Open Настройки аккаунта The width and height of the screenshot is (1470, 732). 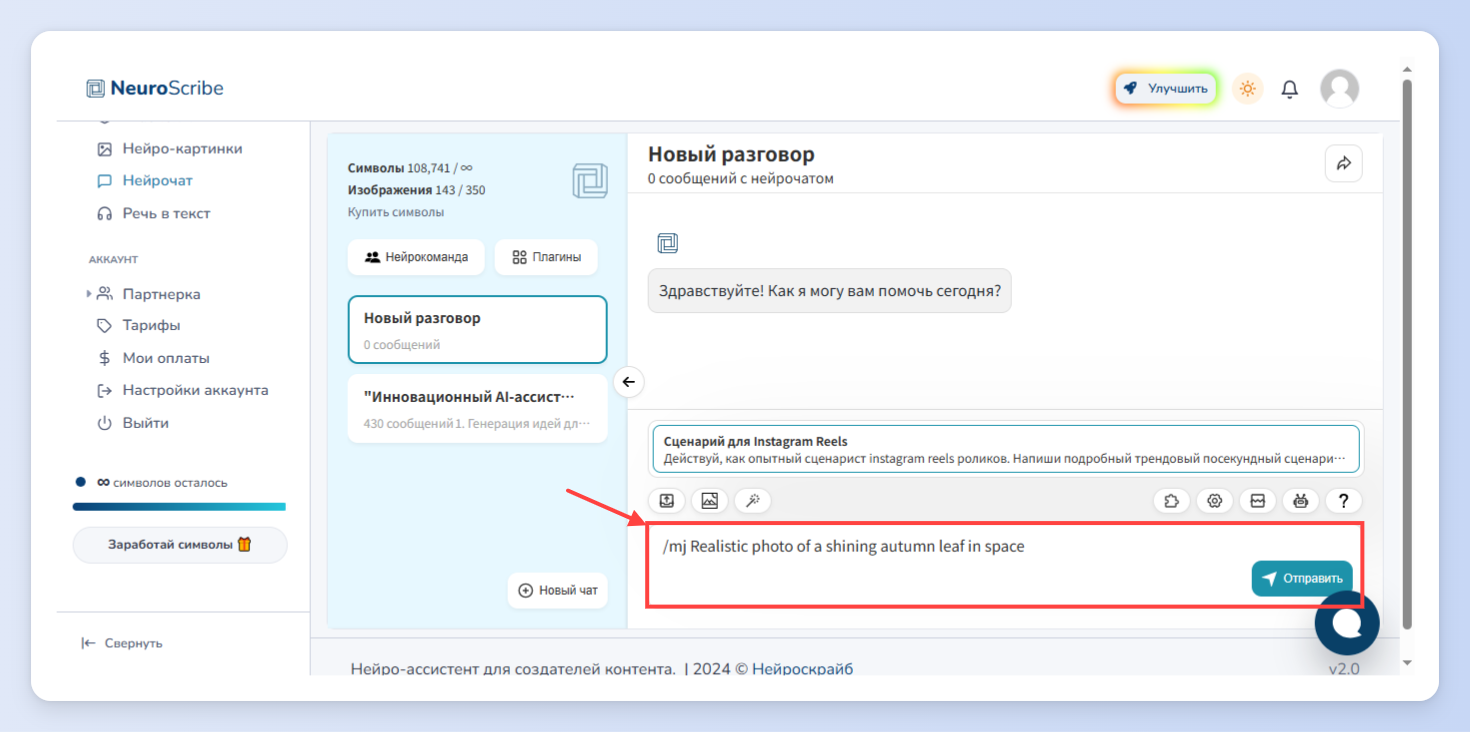(195, 390)
